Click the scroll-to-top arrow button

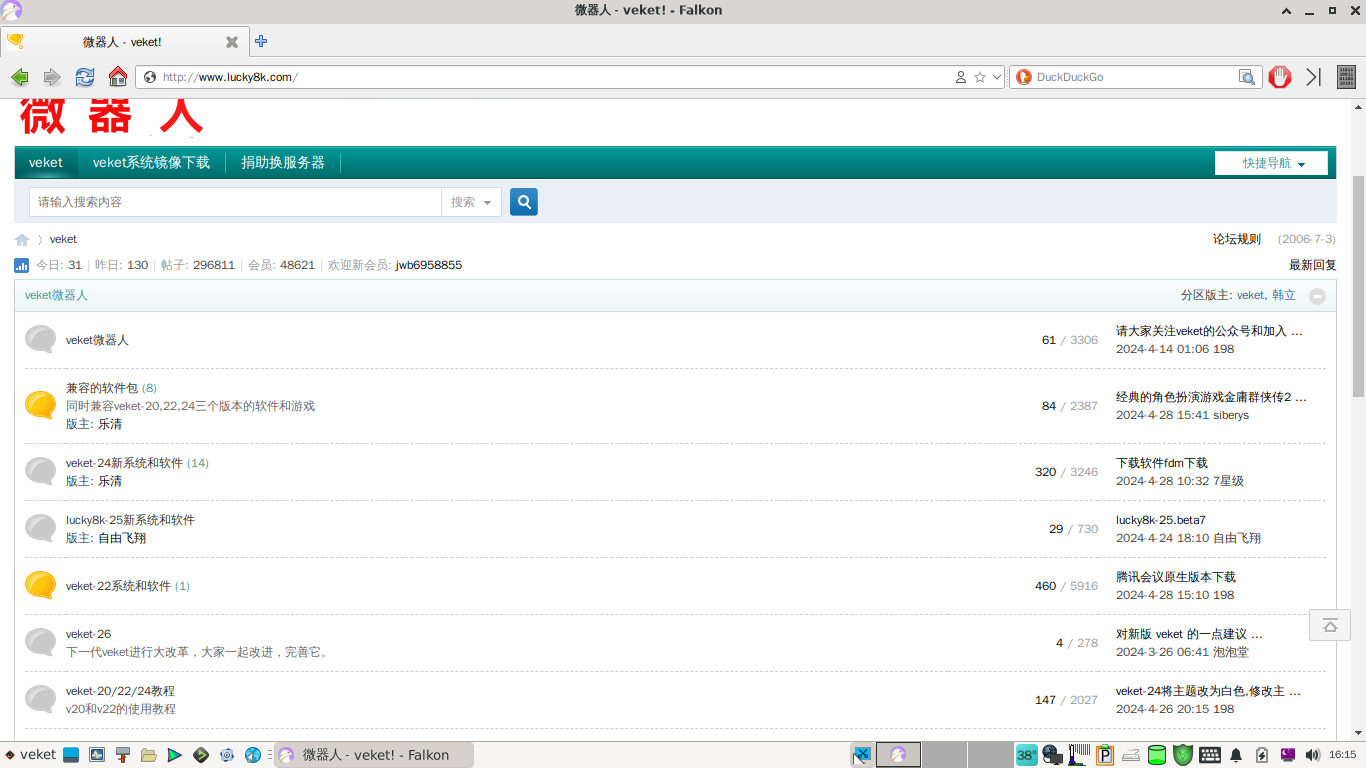[x=1330, y=625]
